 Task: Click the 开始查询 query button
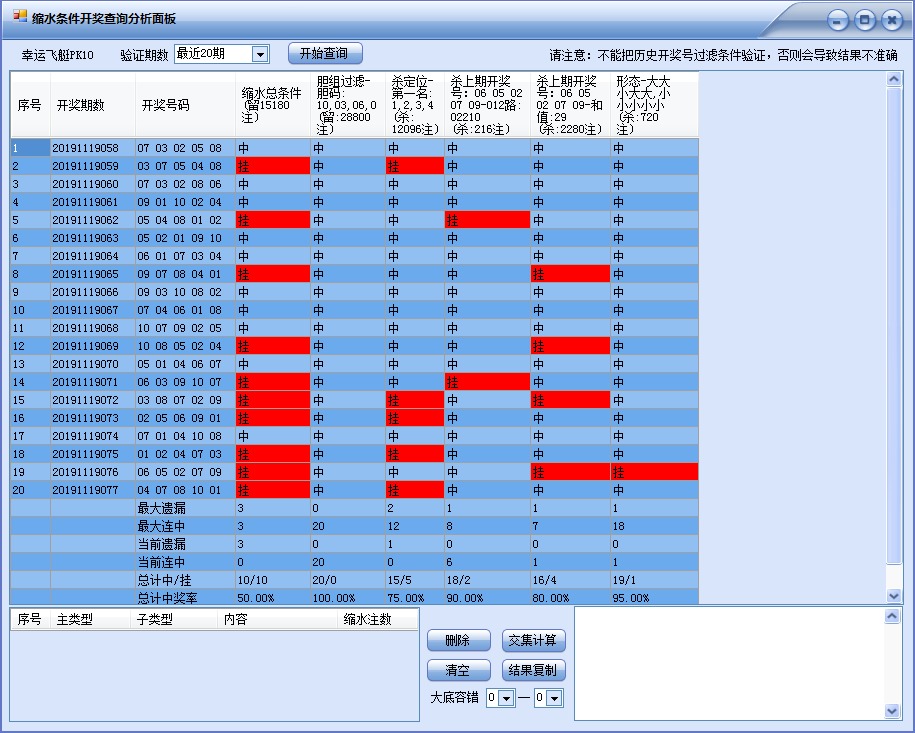[322, 53]
